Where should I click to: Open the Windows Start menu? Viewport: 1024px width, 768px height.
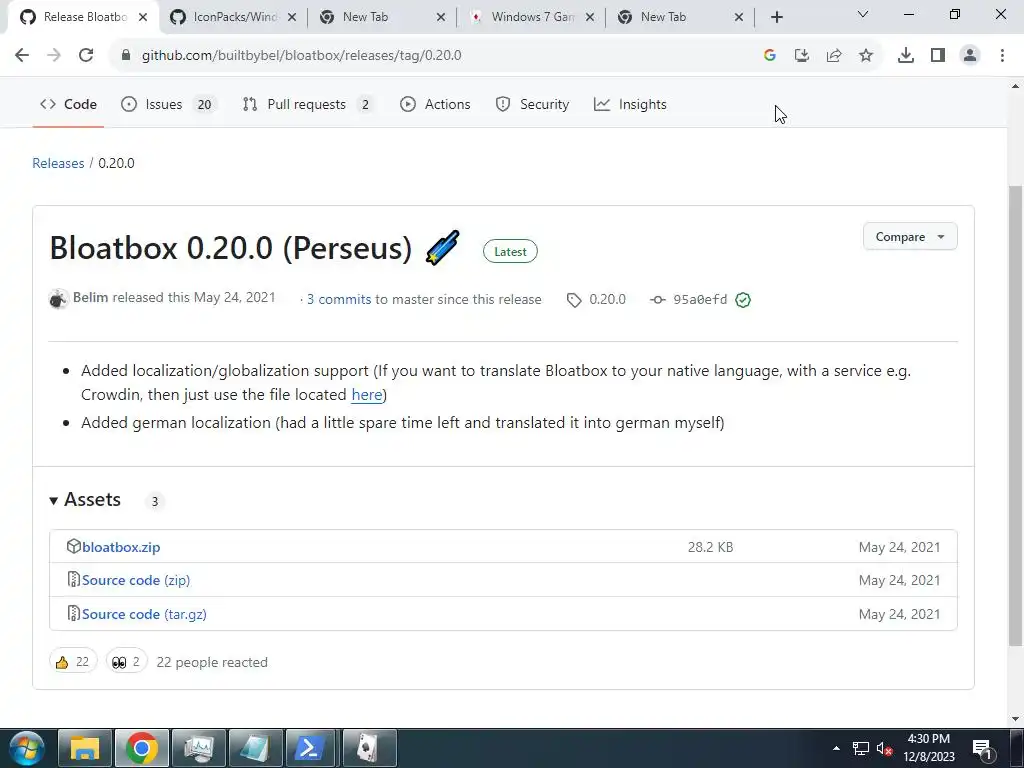point(26,748)
